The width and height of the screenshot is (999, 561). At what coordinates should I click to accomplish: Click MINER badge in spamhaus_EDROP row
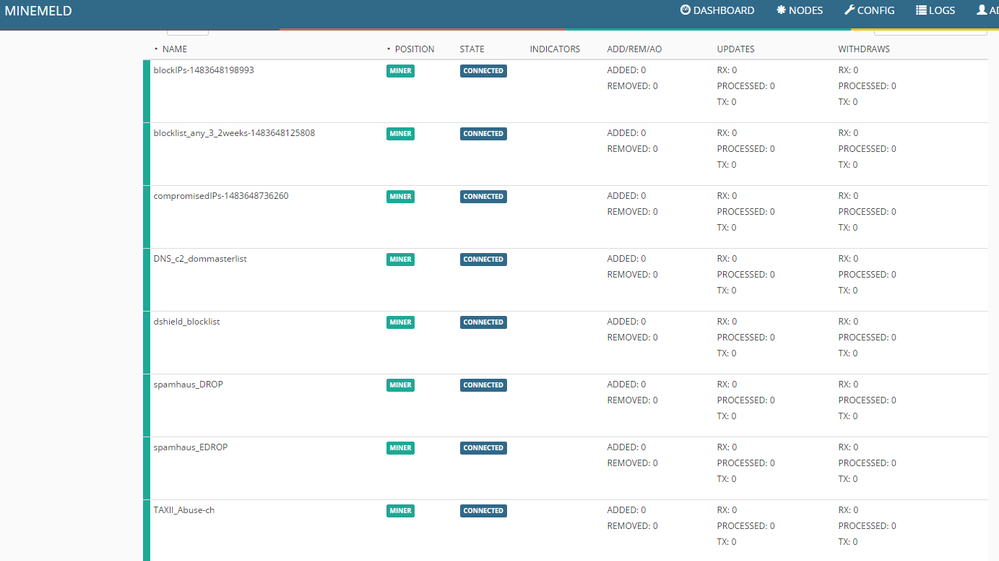click(400, 448)
